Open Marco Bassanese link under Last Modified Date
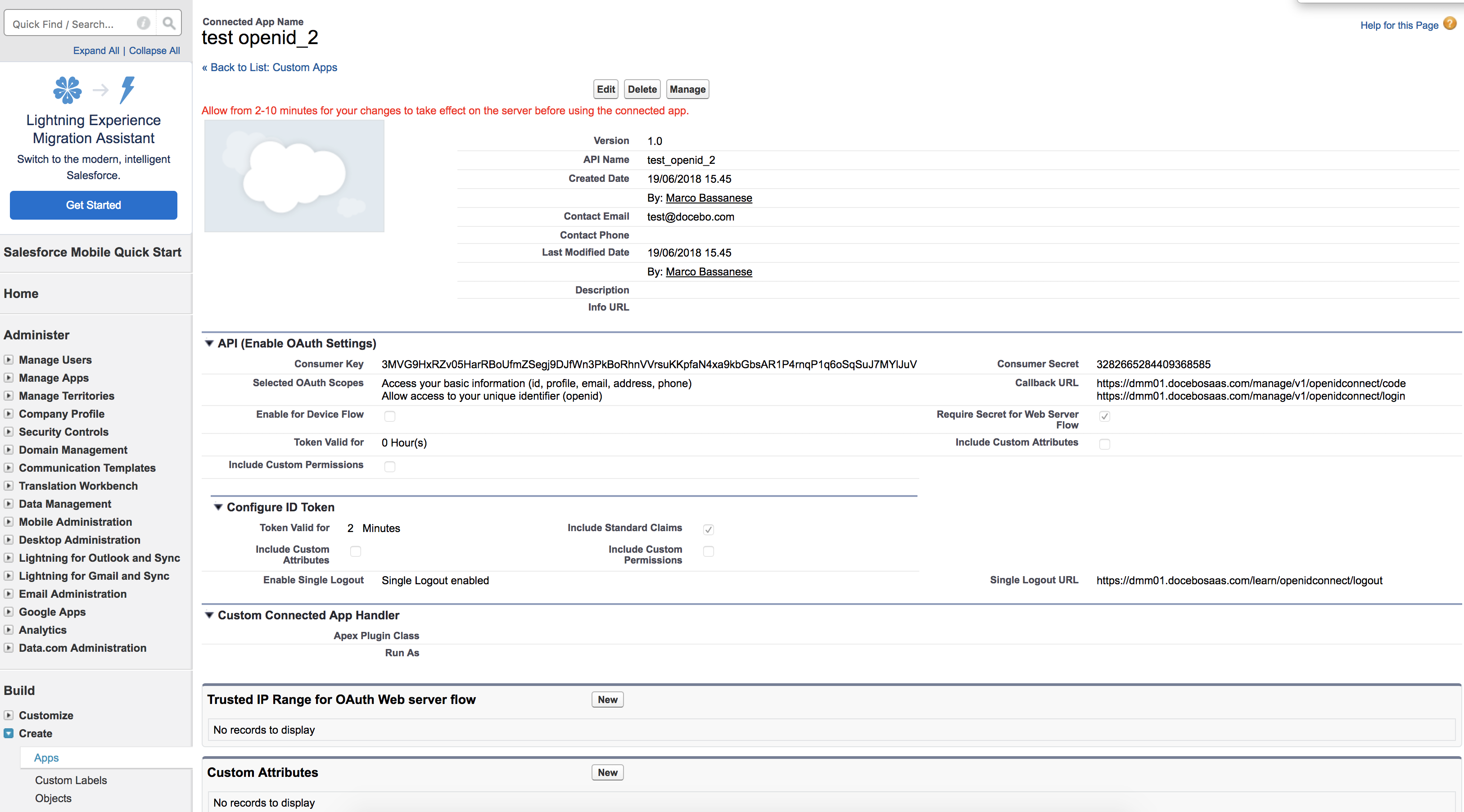 (x=709, y=271)
